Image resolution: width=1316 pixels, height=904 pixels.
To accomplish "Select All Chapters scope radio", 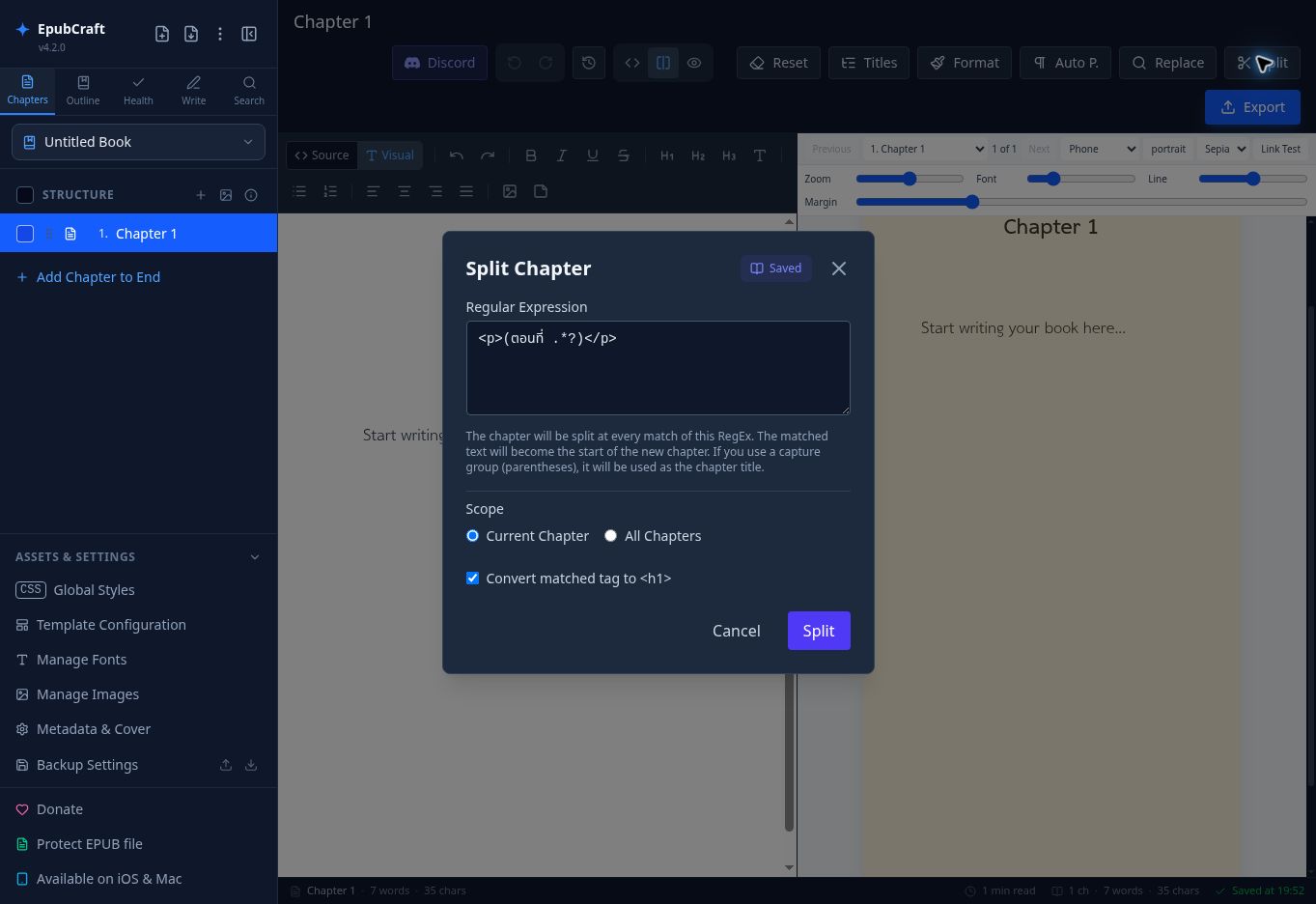I will point(610,536).
